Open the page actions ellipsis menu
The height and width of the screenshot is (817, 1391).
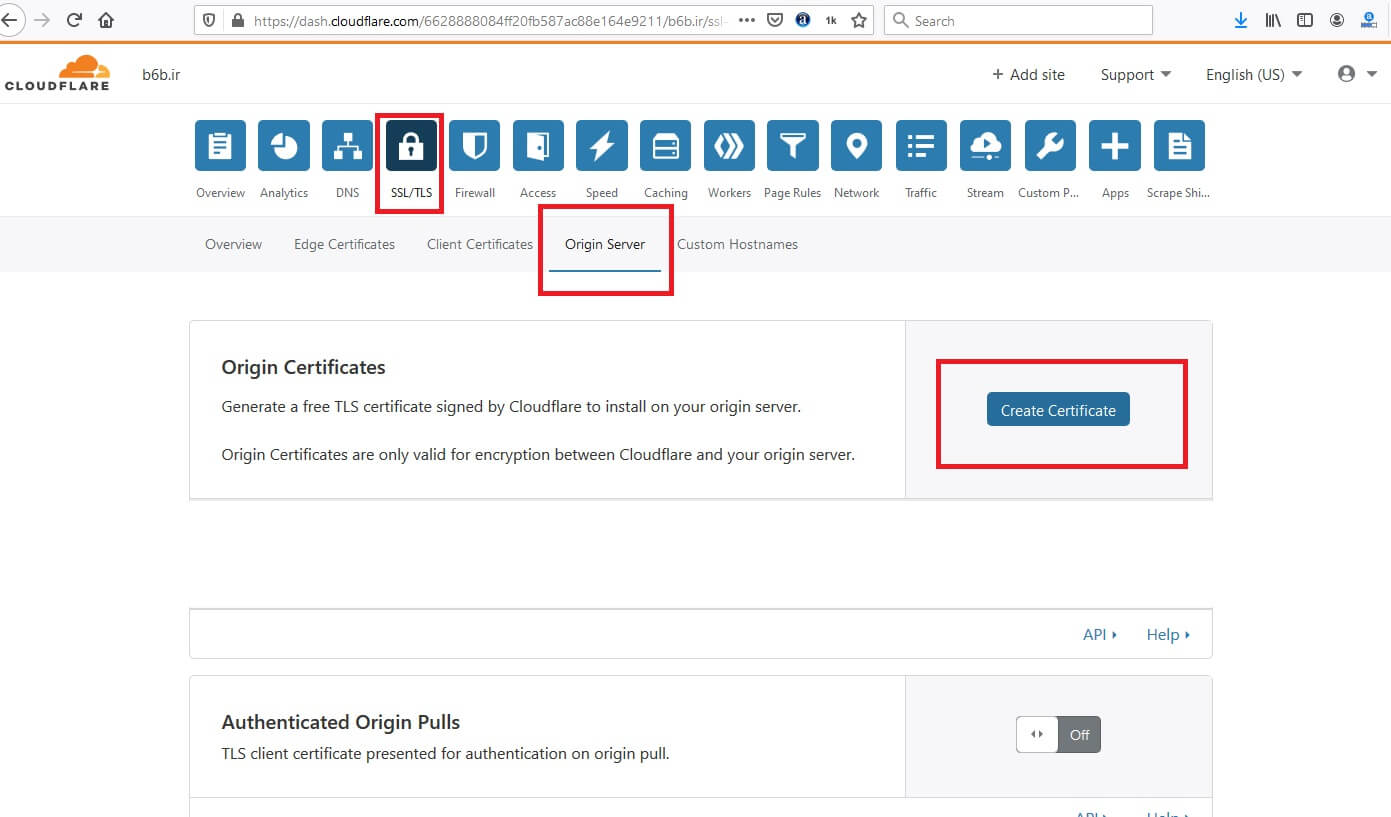tap(746, 20)
